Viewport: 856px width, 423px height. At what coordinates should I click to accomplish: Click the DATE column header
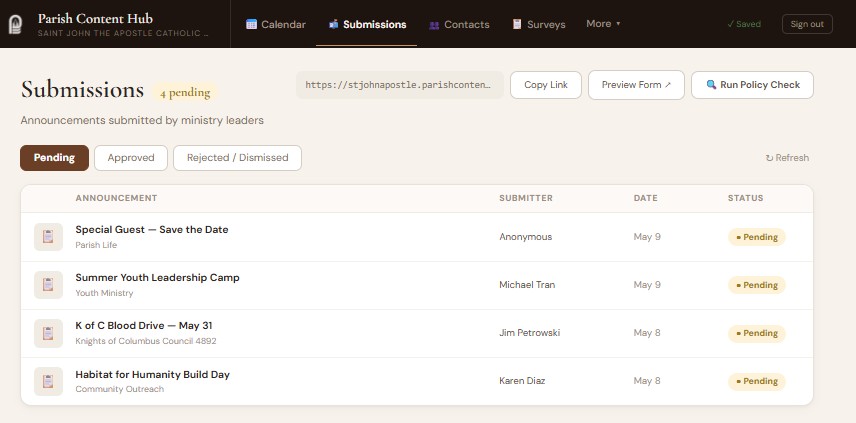(x=645, y=198)
